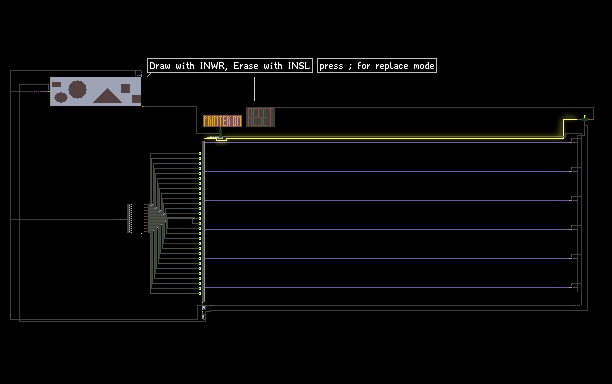Click the gray vertical bar left of print area
The height and width of the screenshot is (384, 612).
[x=203, y=222]
